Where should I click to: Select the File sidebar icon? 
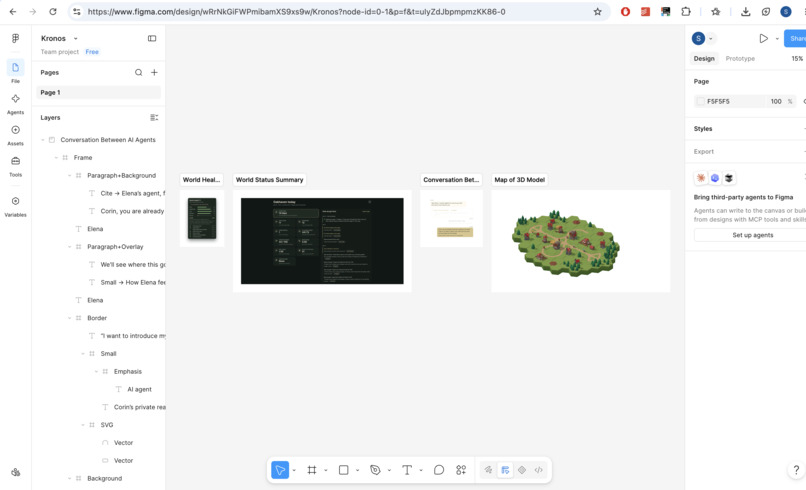15,67
